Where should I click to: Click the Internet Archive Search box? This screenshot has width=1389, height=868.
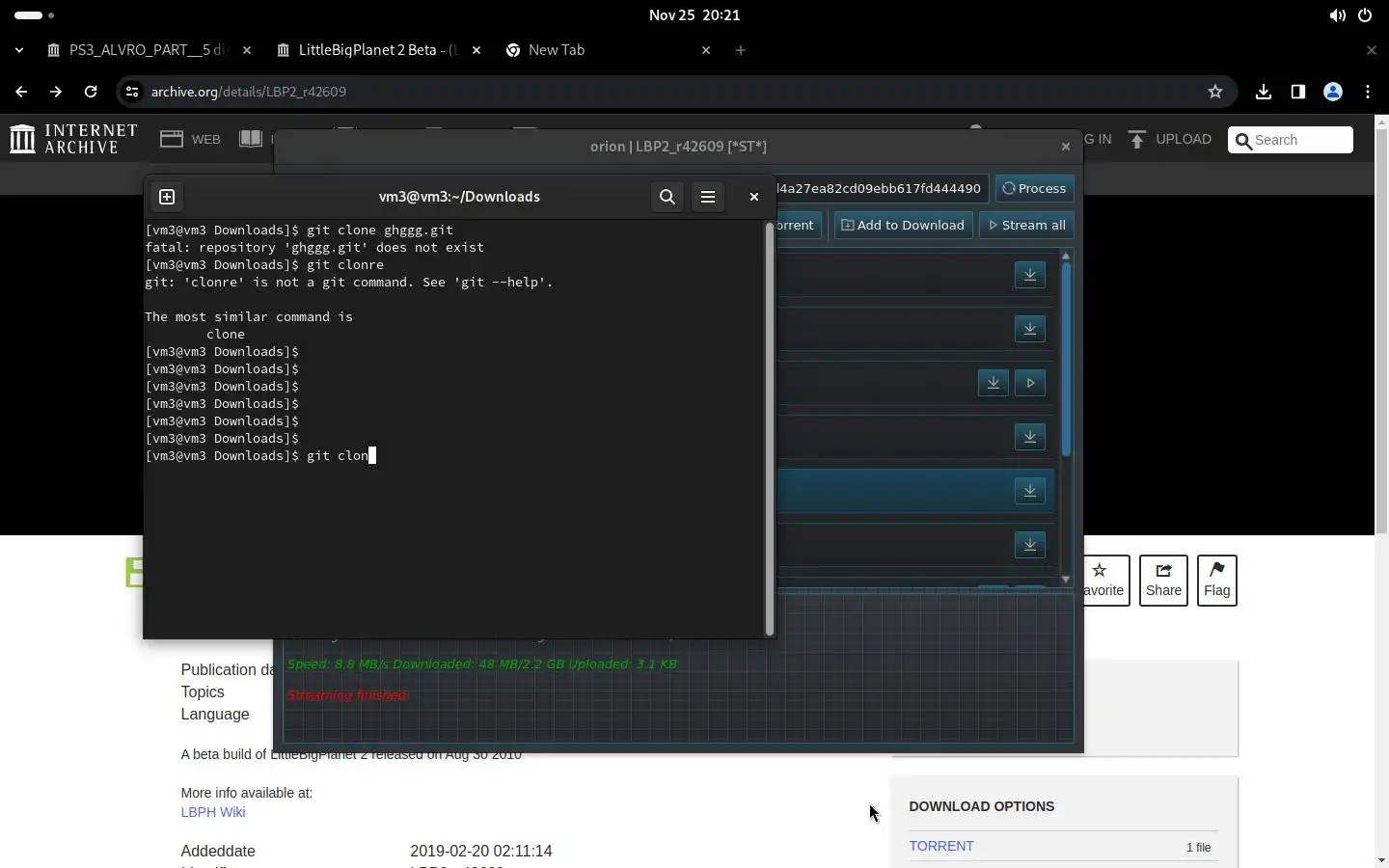click(1291, 140)
